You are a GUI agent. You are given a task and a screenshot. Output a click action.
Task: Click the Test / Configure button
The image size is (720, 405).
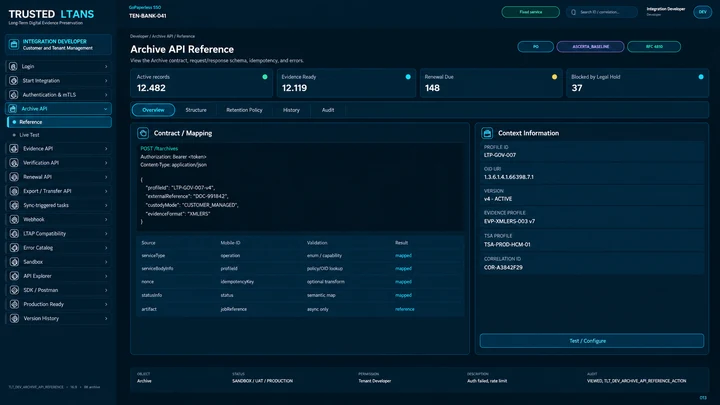tap(591, 341)
